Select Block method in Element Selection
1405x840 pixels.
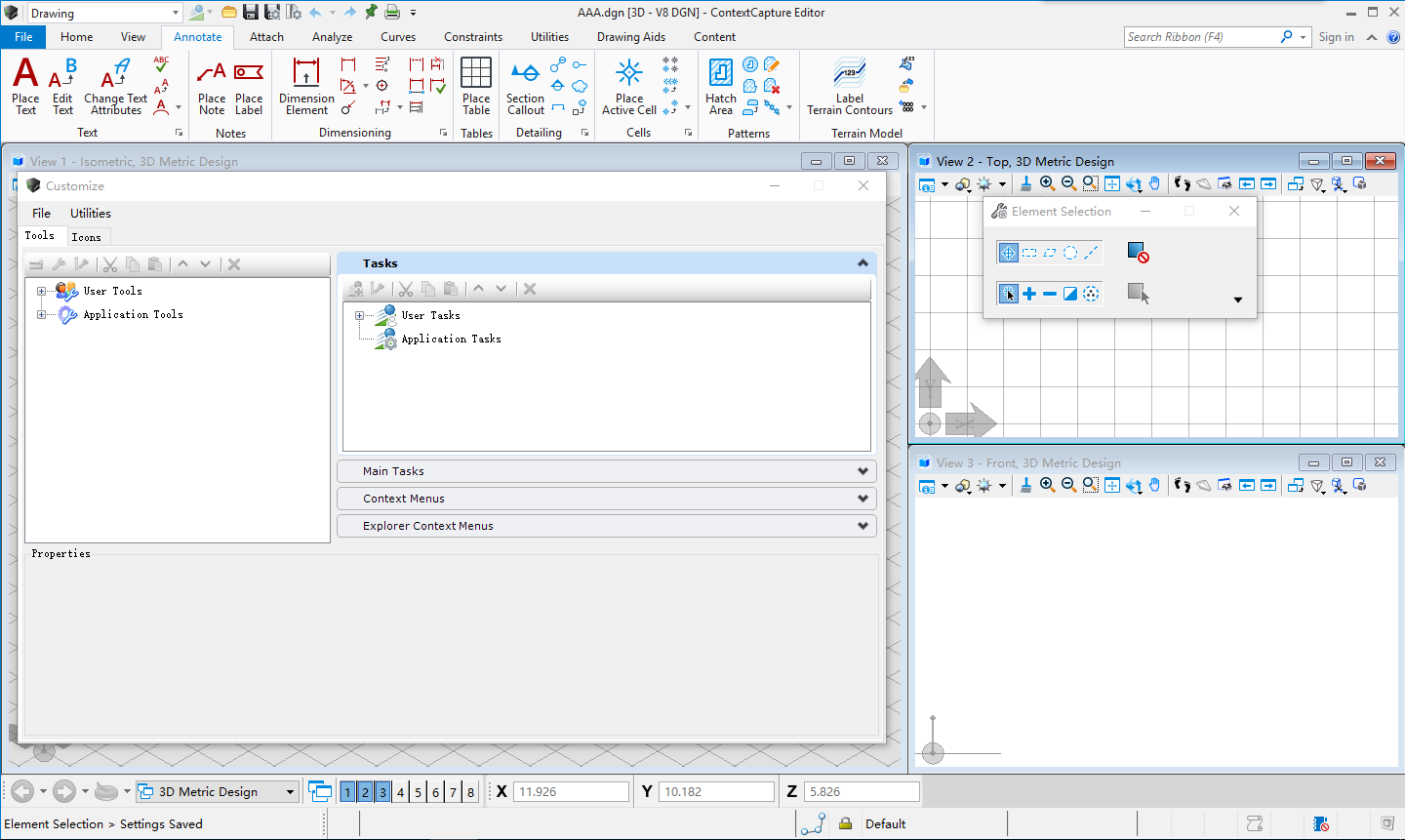click(x=1029, y=253)
